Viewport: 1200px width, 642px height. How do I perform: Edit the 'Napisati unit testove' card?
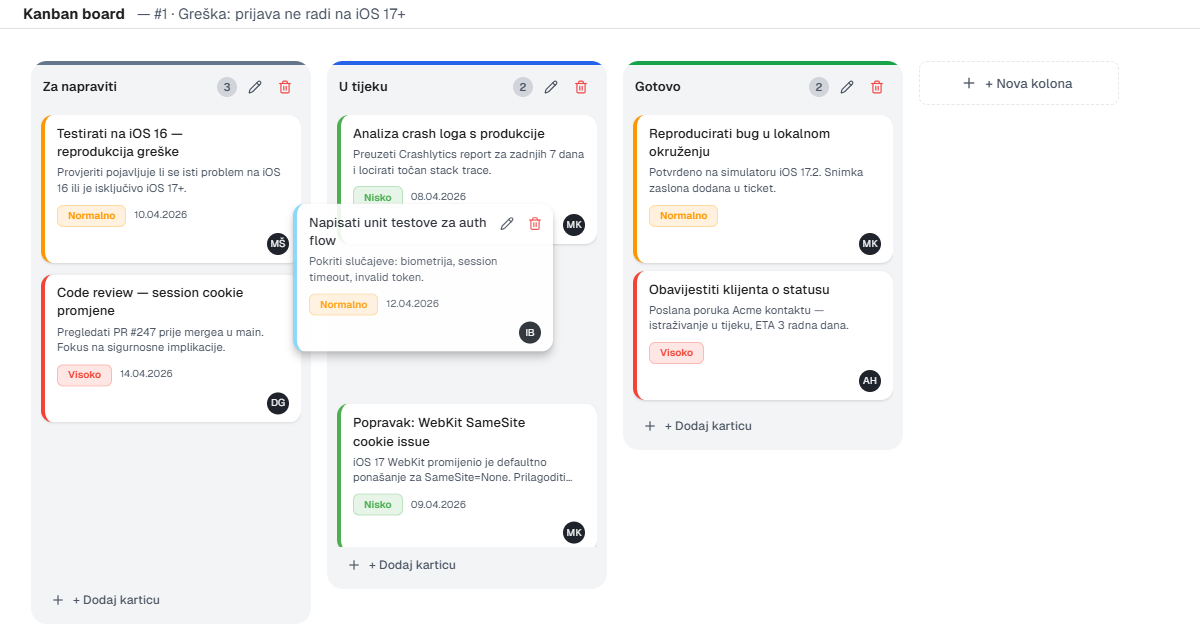507,223
